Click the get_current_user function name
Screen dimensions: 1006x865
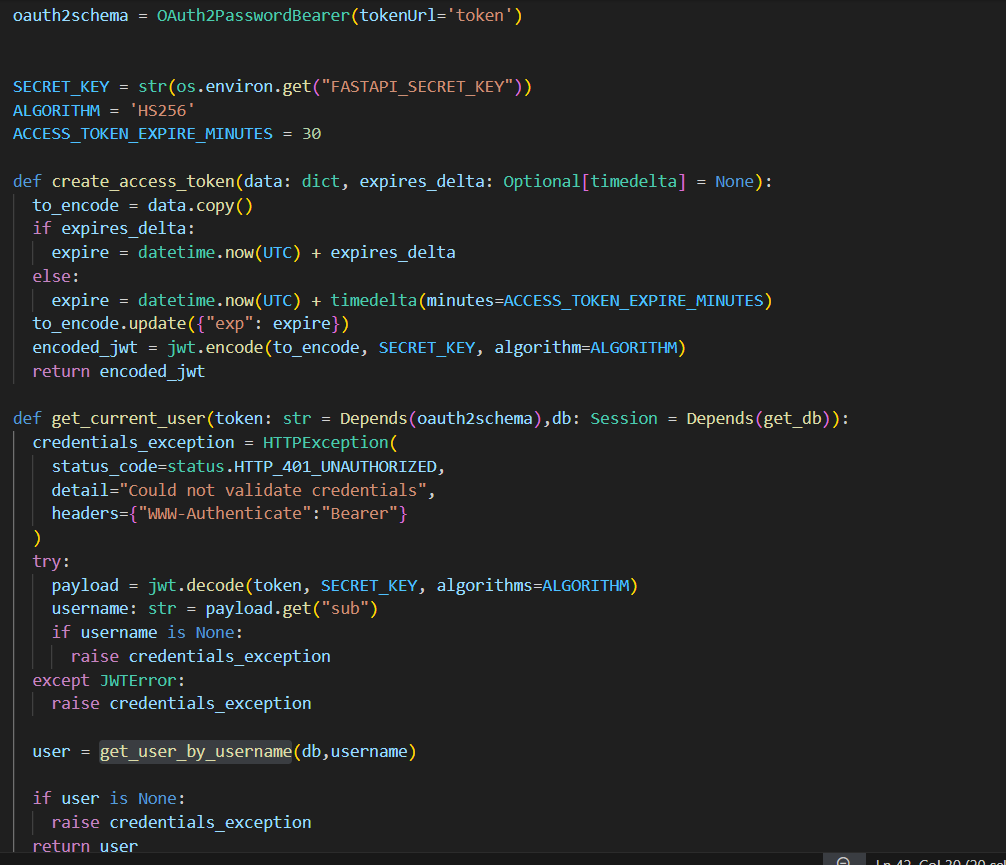coord(128,418)
